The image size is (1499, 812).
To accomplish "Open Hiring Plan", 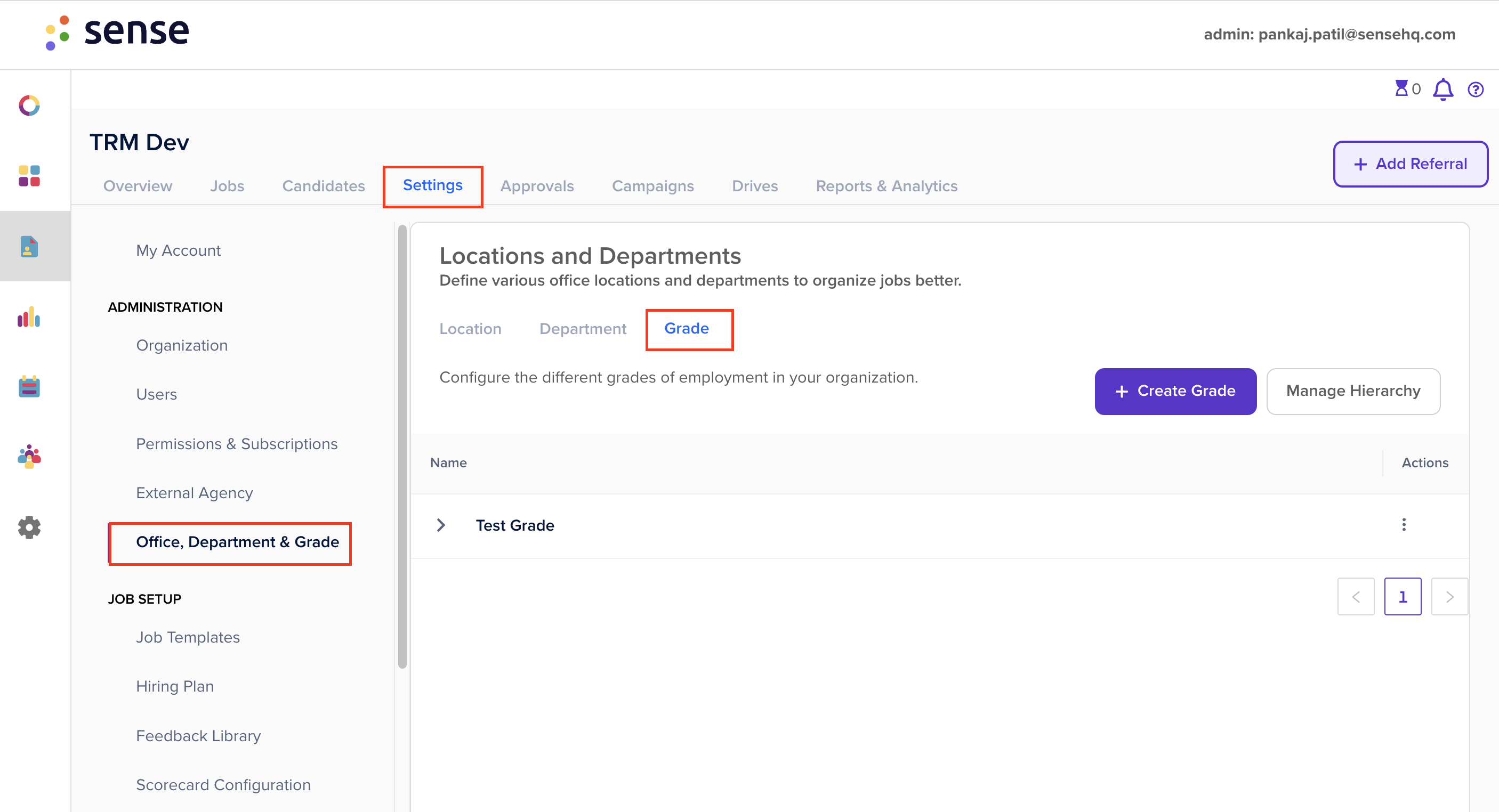I will [174, 686].
